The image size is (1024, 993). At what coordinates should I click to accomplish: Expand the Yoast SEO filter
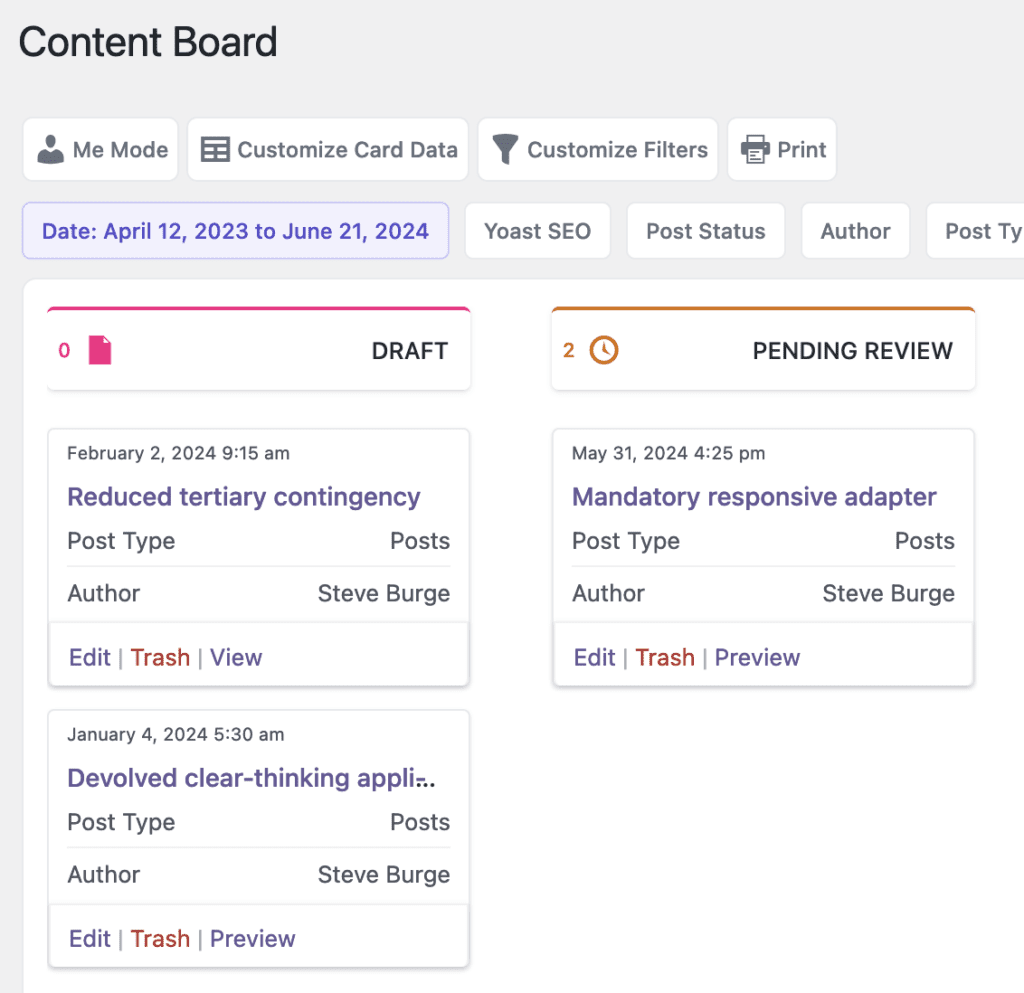537,231
